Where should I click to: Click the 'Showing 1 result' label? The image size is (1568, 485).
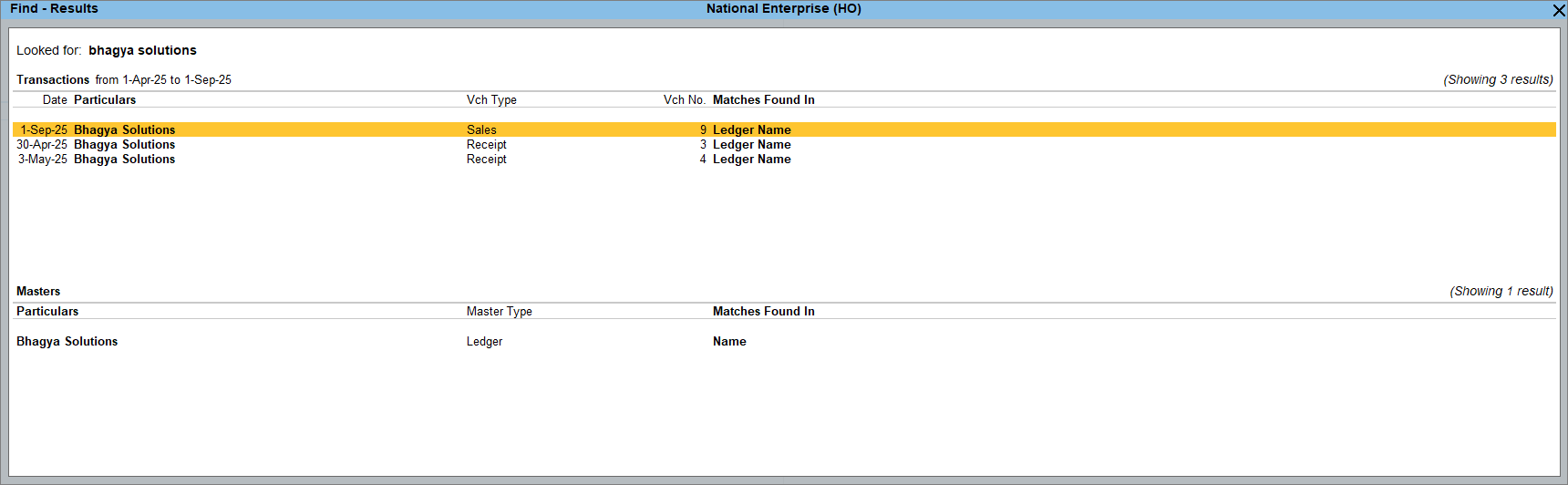[x=1501, y=292]
